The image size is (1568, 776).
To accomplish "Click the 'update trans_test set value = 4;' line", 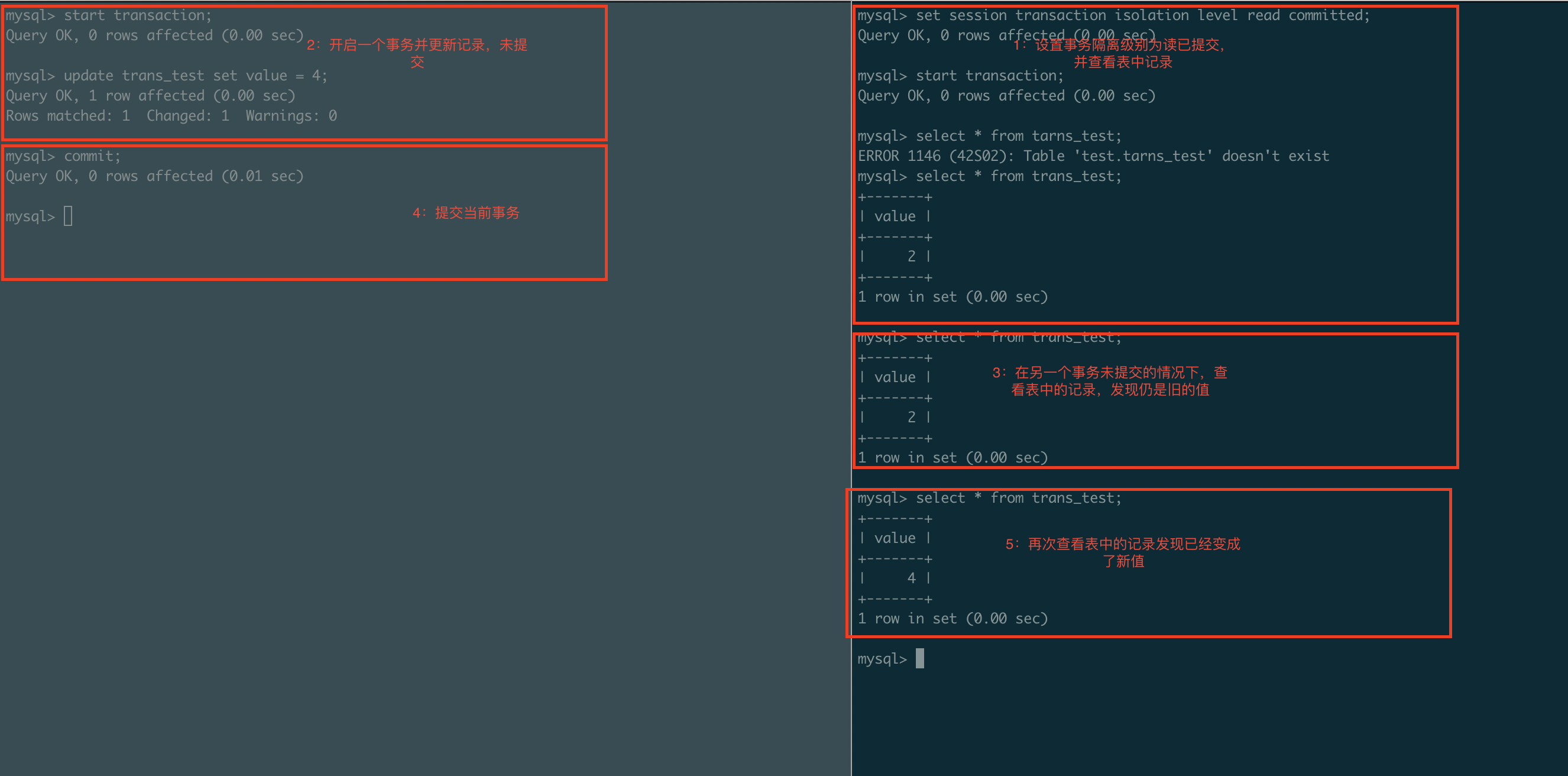I will pyautogui.click(x=195, y=76).
